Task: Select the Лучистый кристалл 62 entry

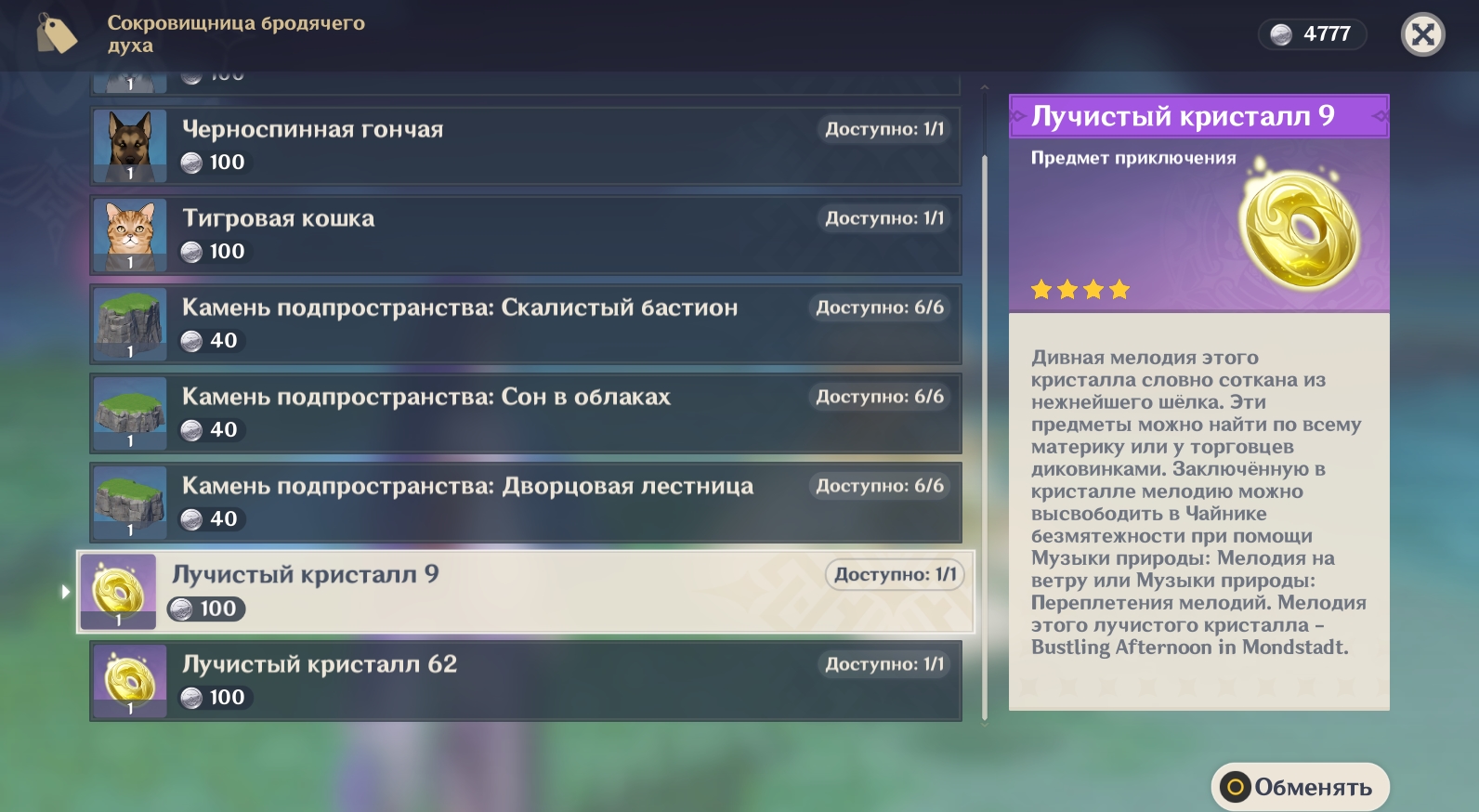Action: 526,680
